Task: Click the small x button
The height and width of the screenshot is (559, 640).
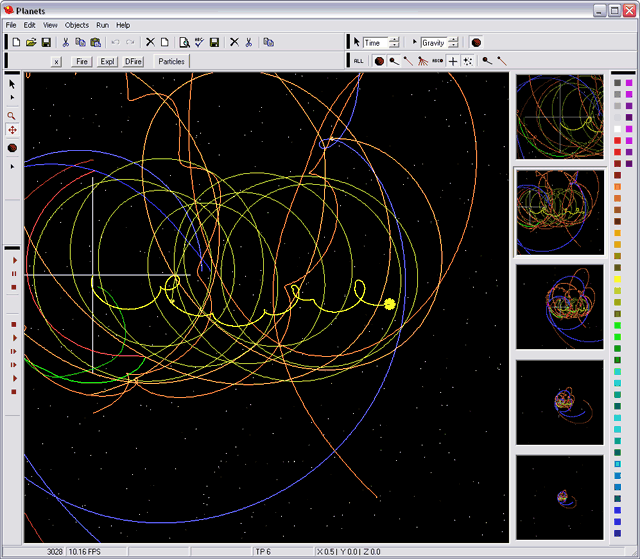Action: tap(56, 62)
